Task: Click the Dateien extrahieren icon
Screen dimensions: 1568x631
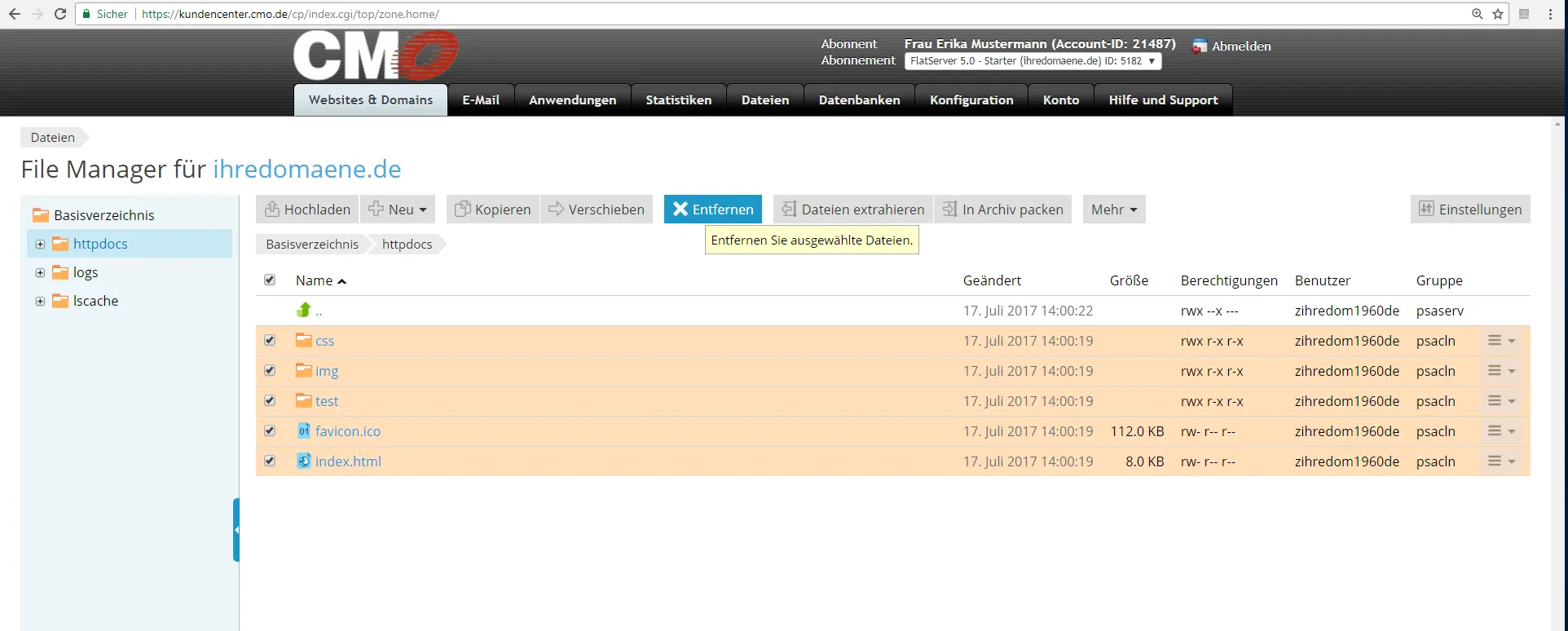Action: (x=788, y=209)
